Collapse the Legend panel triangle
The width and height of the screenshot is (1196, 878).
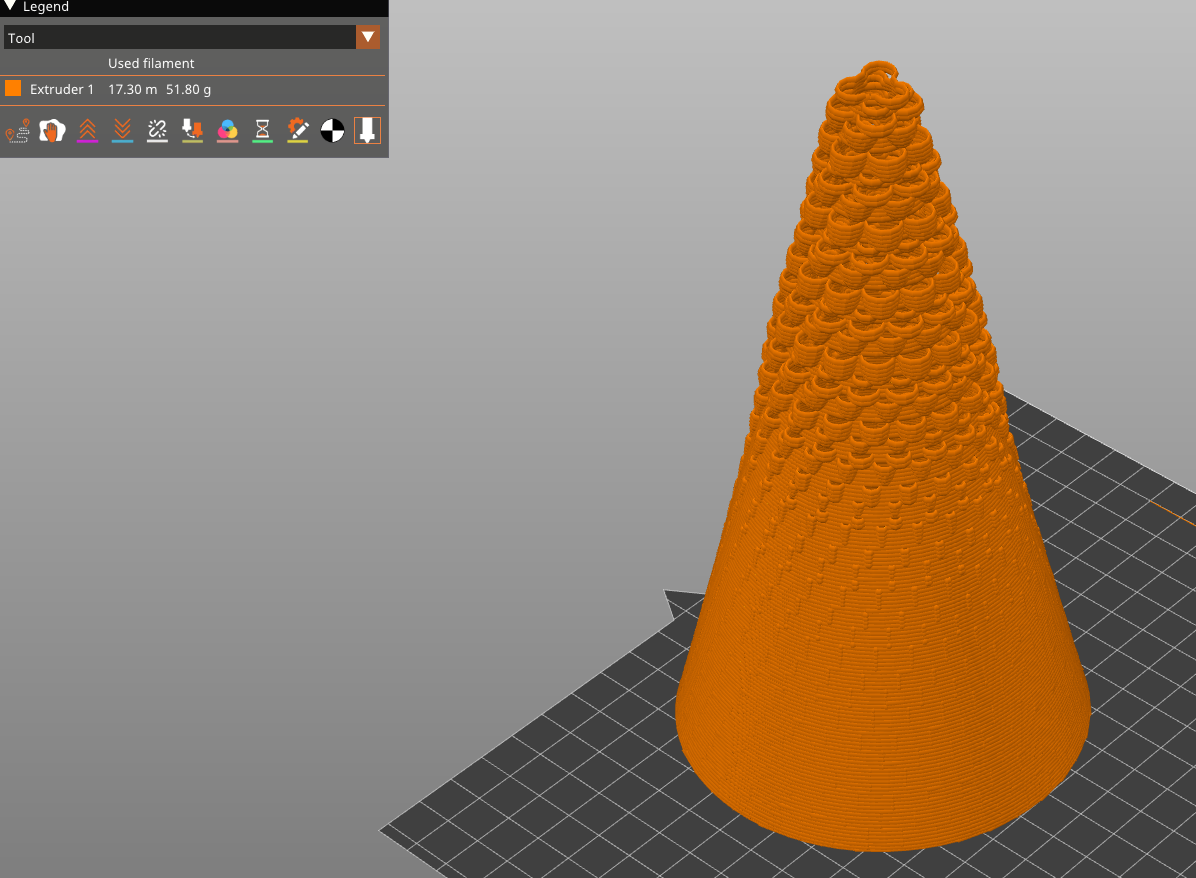10,7
